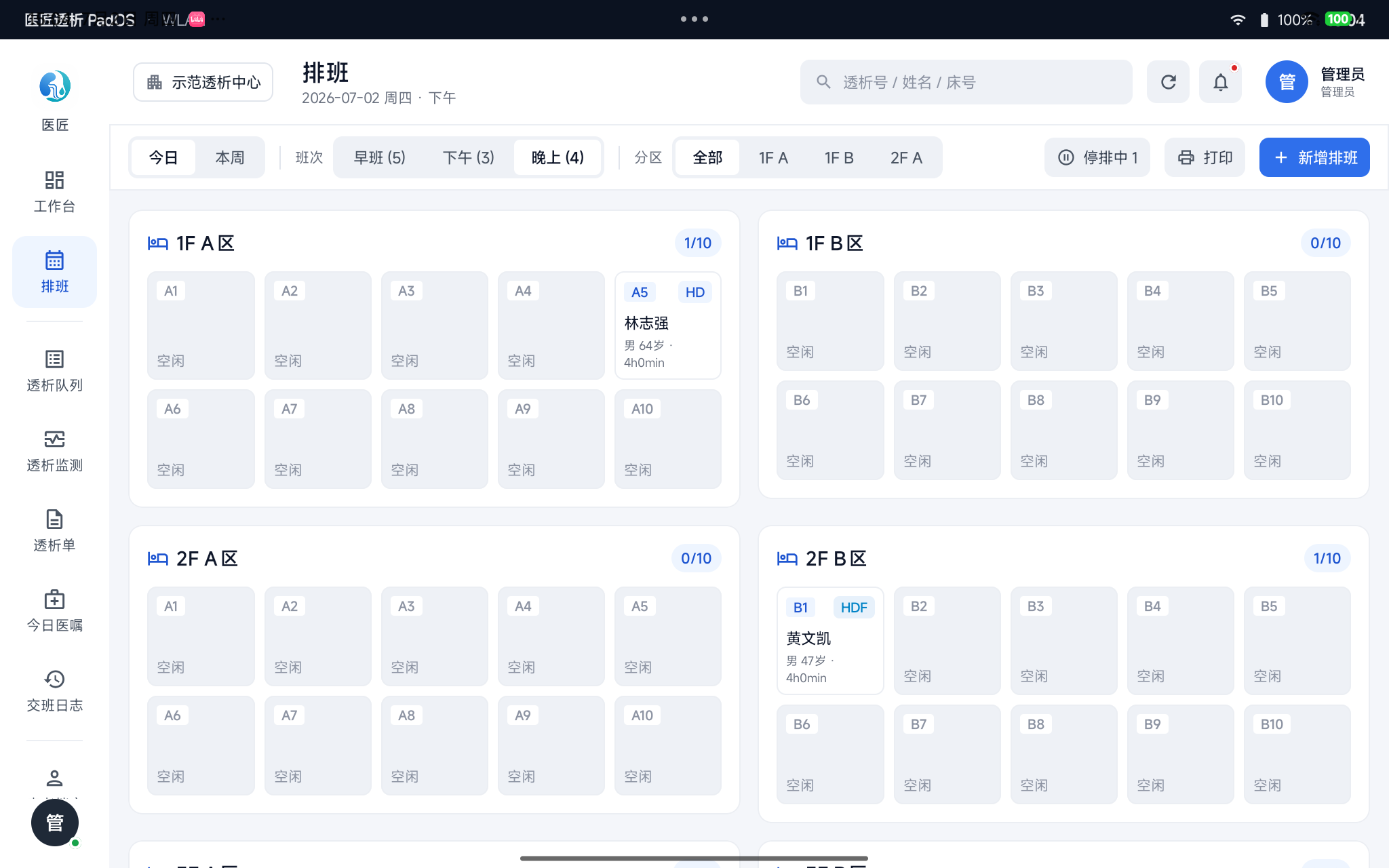This screenshot has height=868, width=1389.
Task: Select empty bed A10 in 1F A区
Action: click(668, 439)
